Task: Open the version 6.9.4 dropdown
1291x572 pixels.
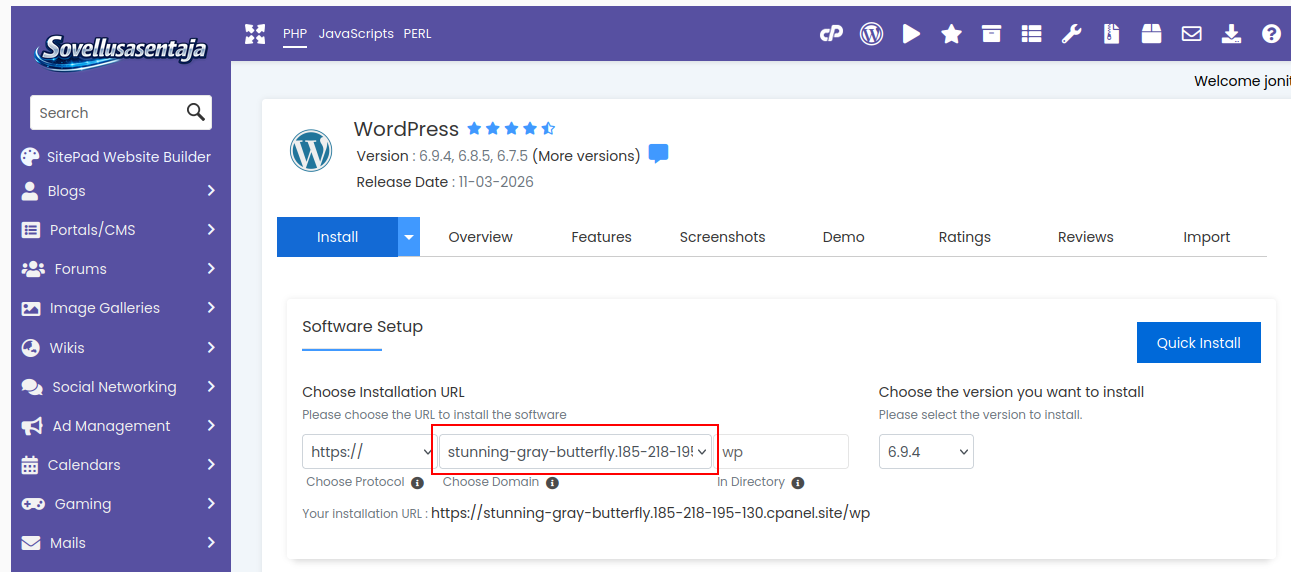Action: click(926, 452)
